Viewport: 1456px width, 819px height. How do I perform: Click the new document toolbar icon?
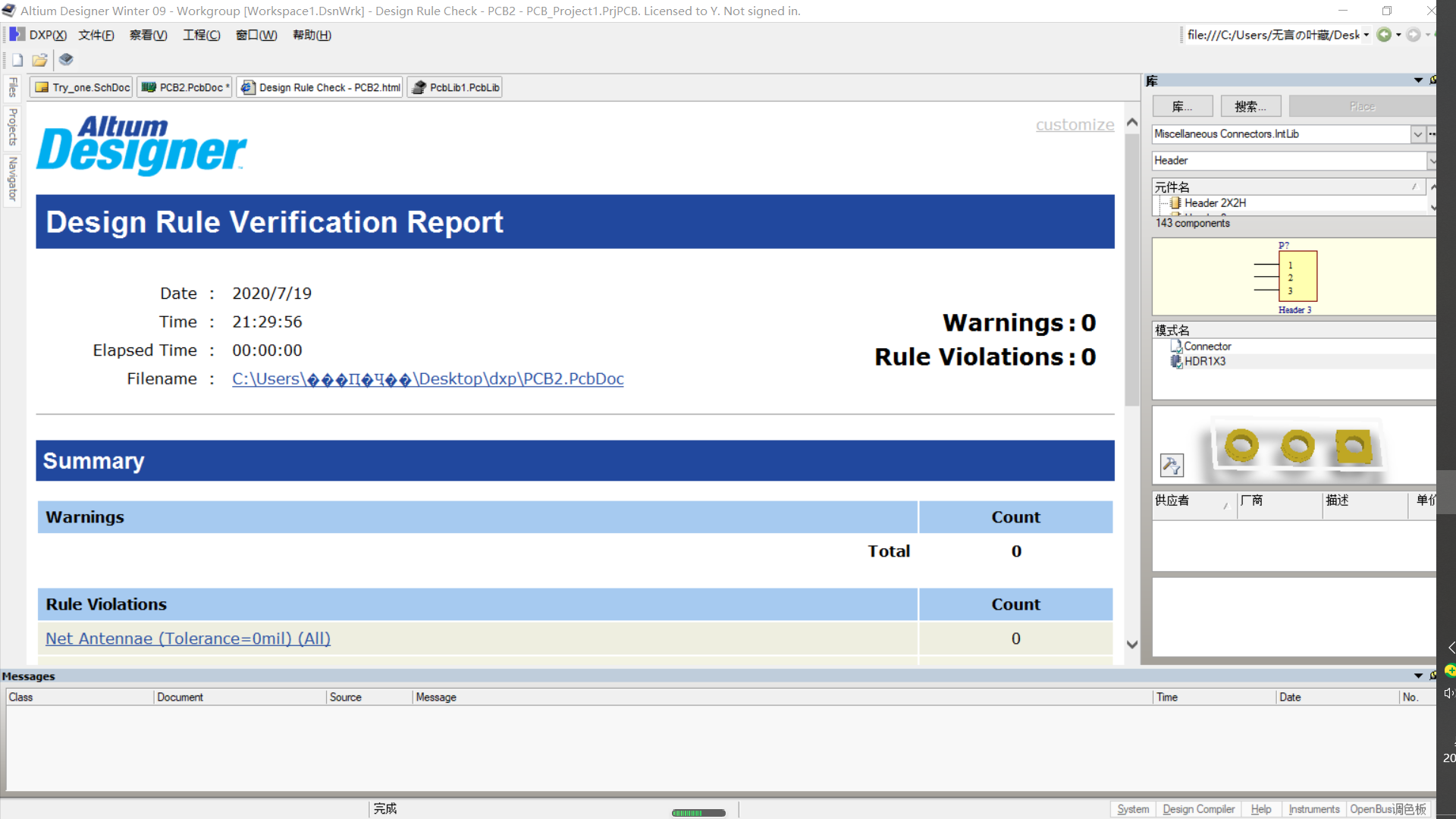[x=17, y=60]
